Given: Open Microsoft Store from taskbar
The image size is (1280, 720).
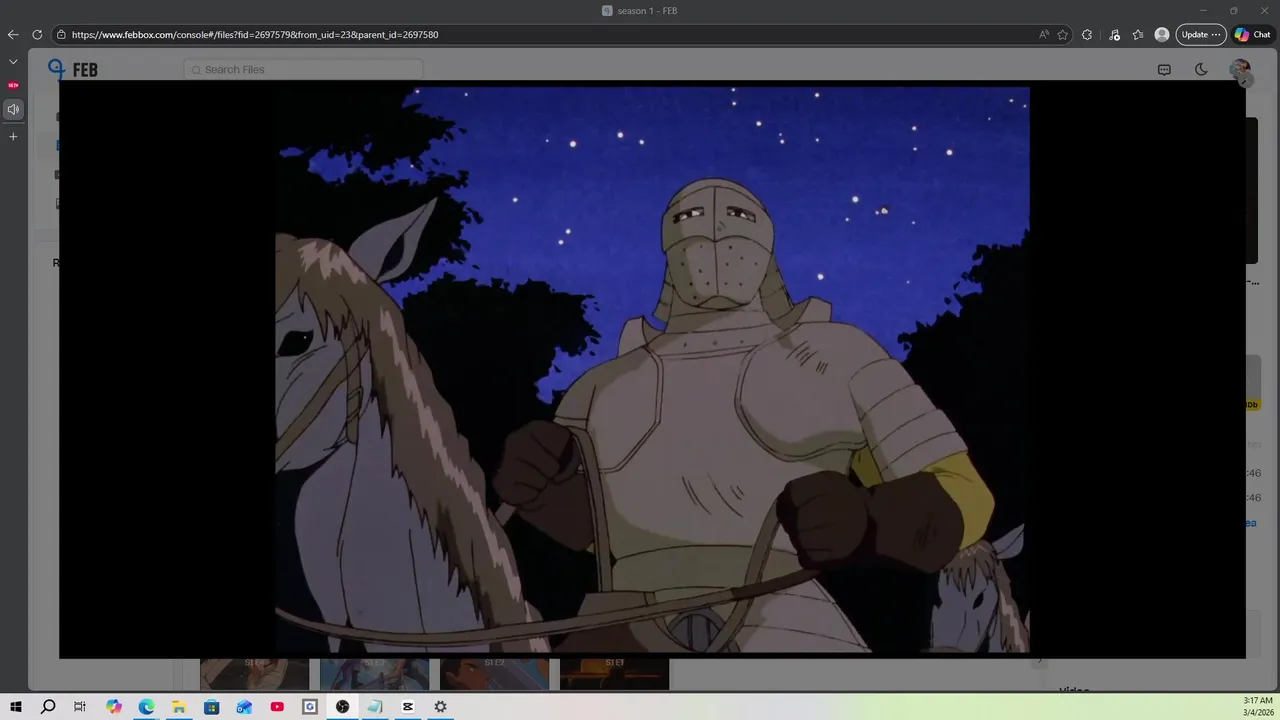Looking at the screenshot, I should pyautogui.click(x=212, y=707).
